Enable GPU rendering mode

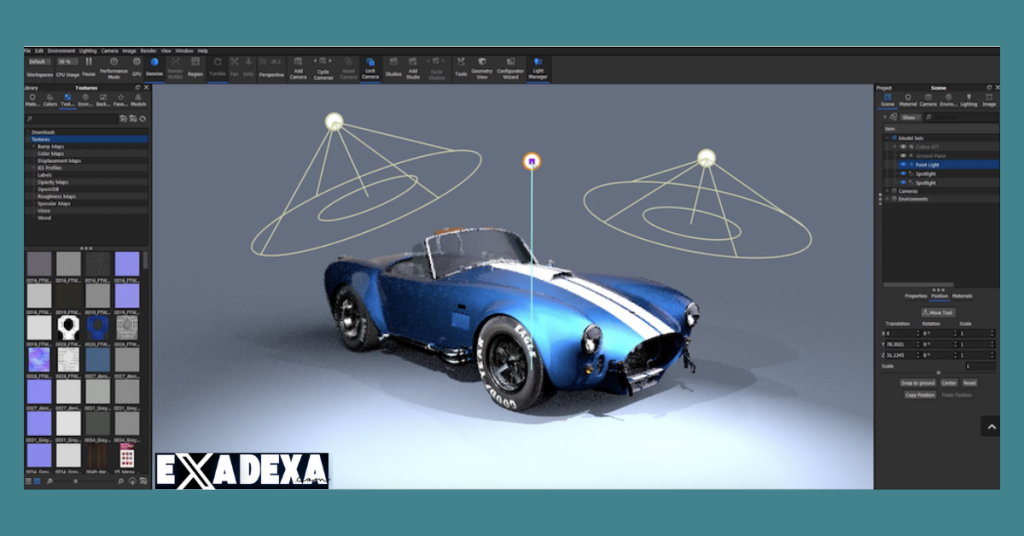[136, 67]
